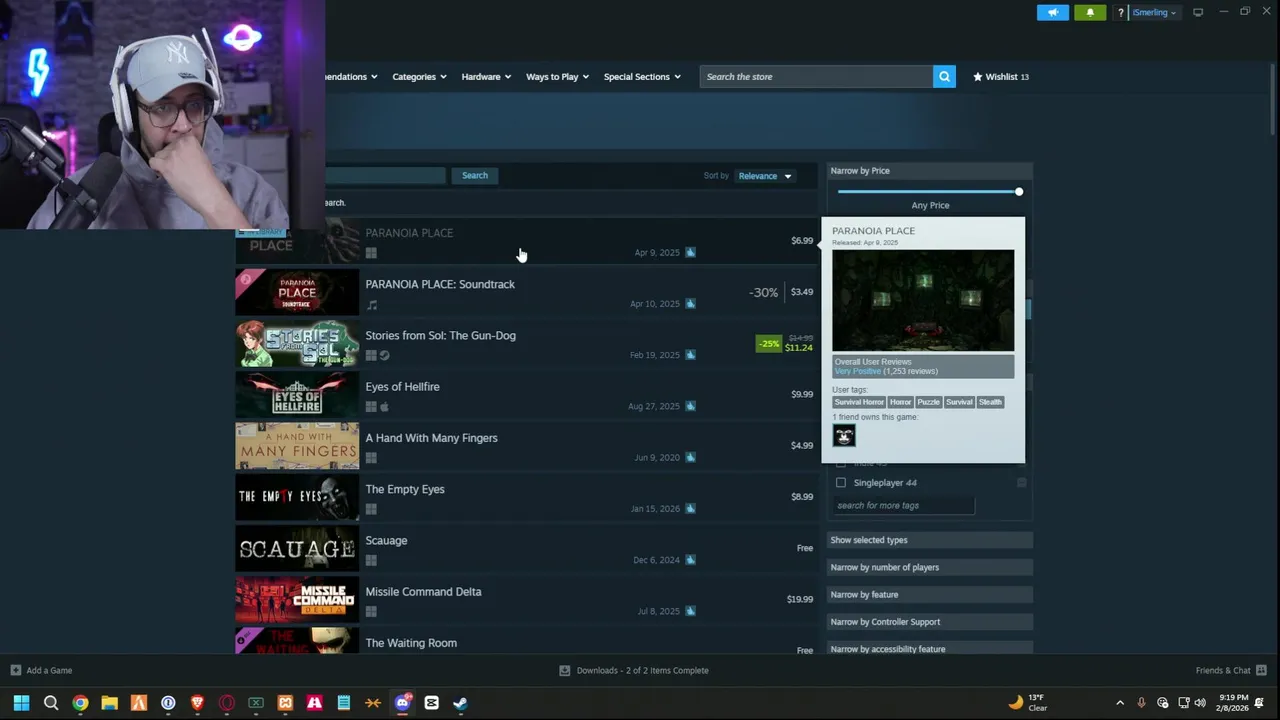Viewport: 1280px width, 720px height.
Task: Open File Explorer from the taskbar
Action: 110,703
